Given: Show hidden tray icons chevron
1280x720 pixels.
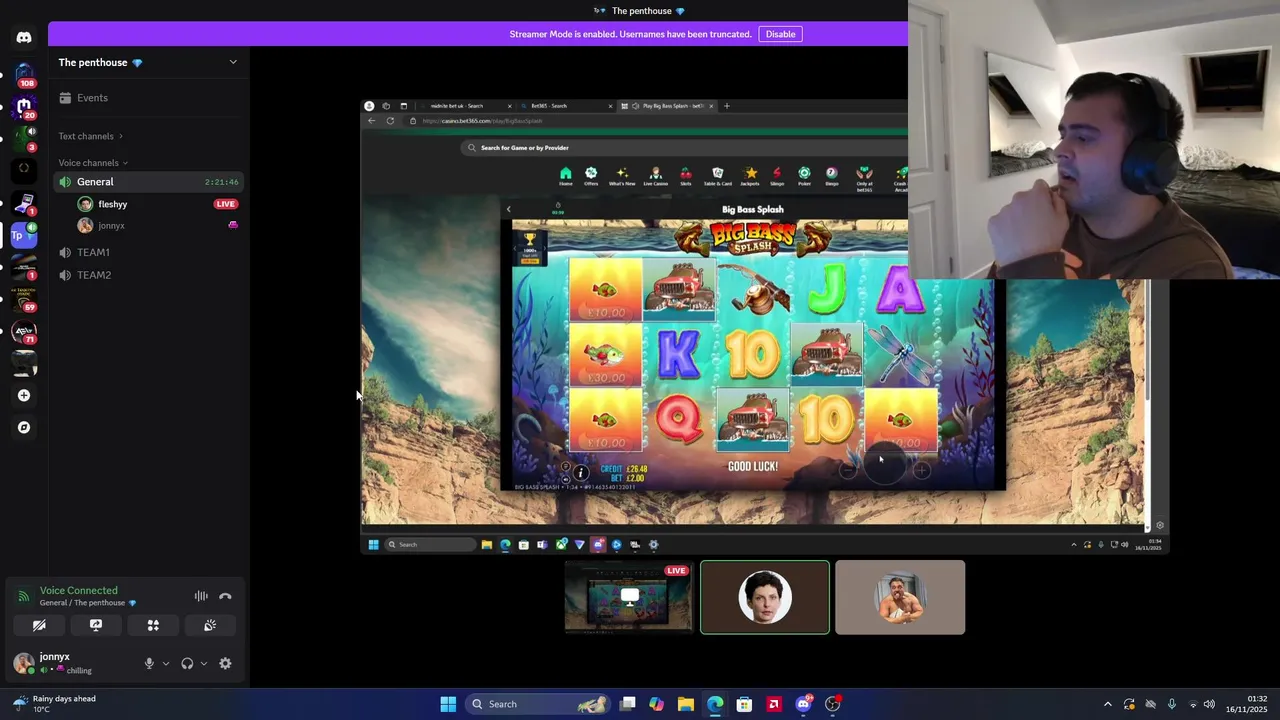Looking at the screenshot, I should (1107, 704).
